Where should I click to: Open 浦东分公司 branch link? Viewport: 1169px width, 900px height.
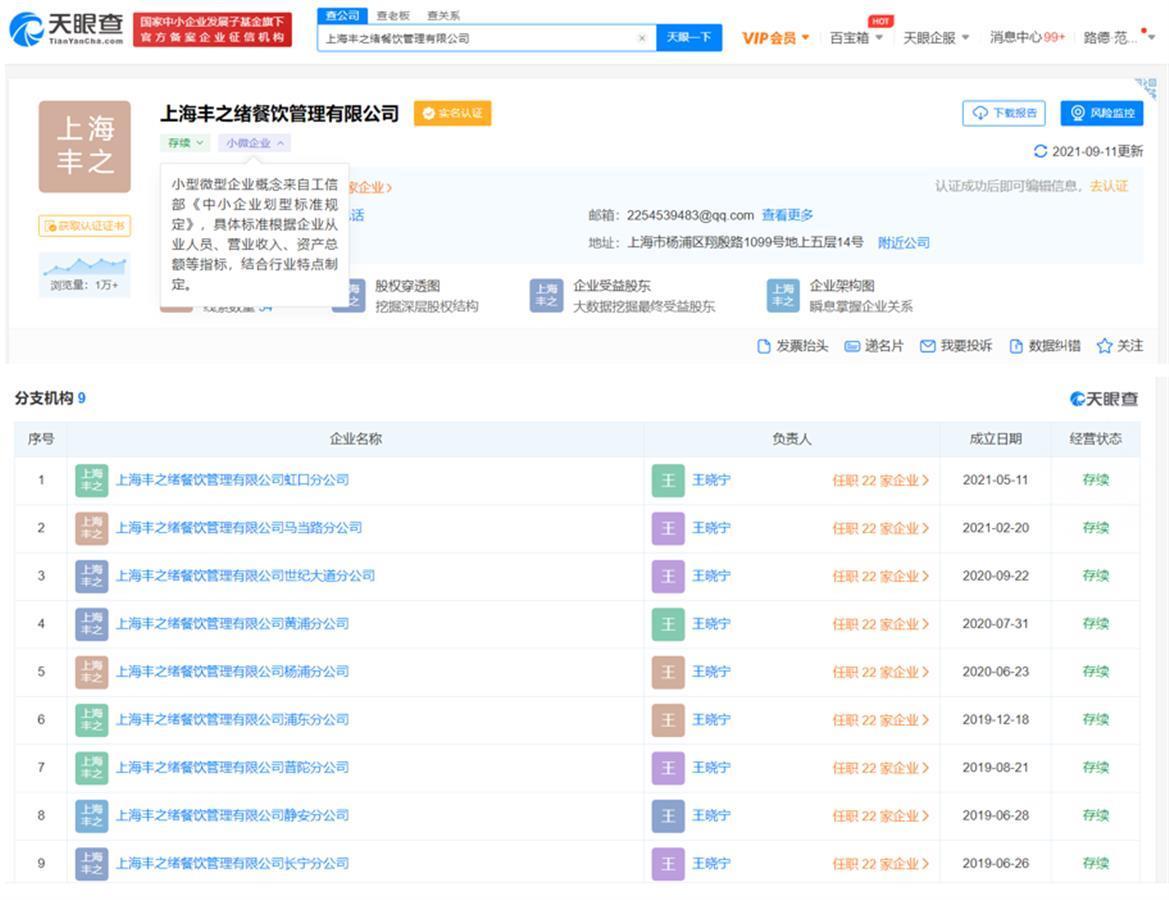(233, 720)
